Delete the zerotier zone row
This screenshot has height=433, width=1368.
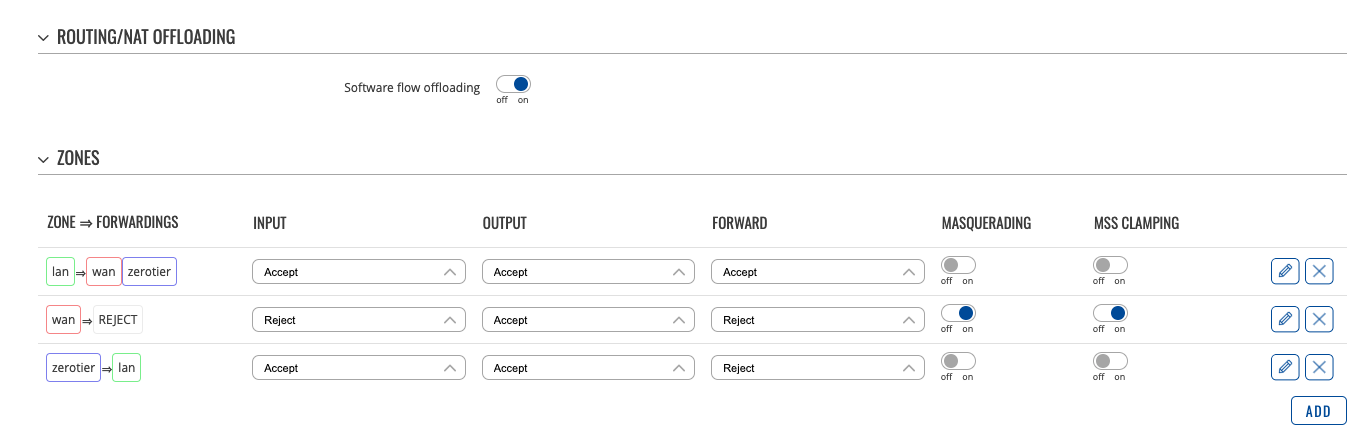coord(1320,367)
